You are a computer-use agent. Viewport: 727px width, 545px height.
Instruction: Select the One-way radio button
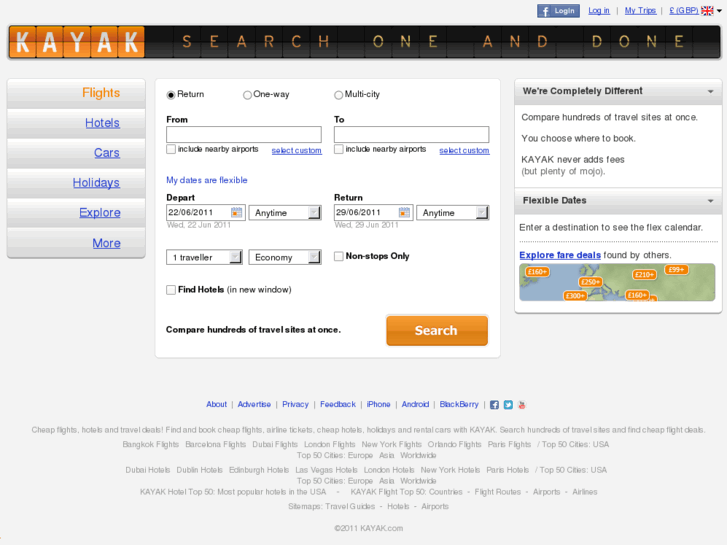247,95
